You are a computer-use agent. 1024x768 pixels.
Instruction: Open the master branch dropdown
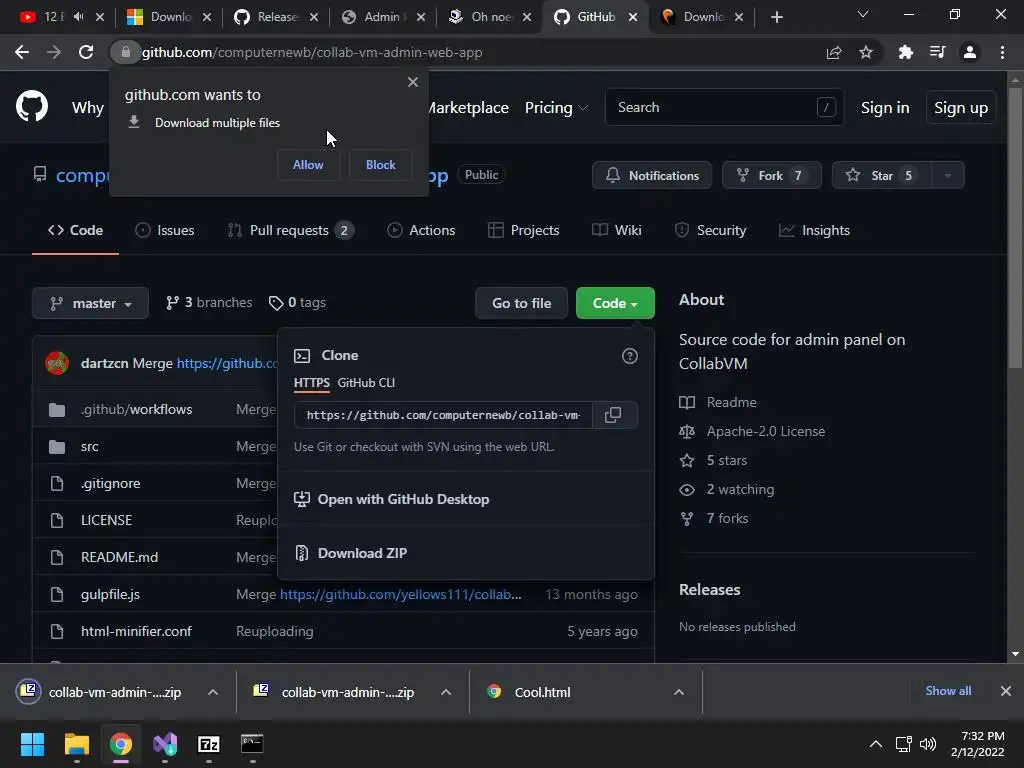point(90,303)
